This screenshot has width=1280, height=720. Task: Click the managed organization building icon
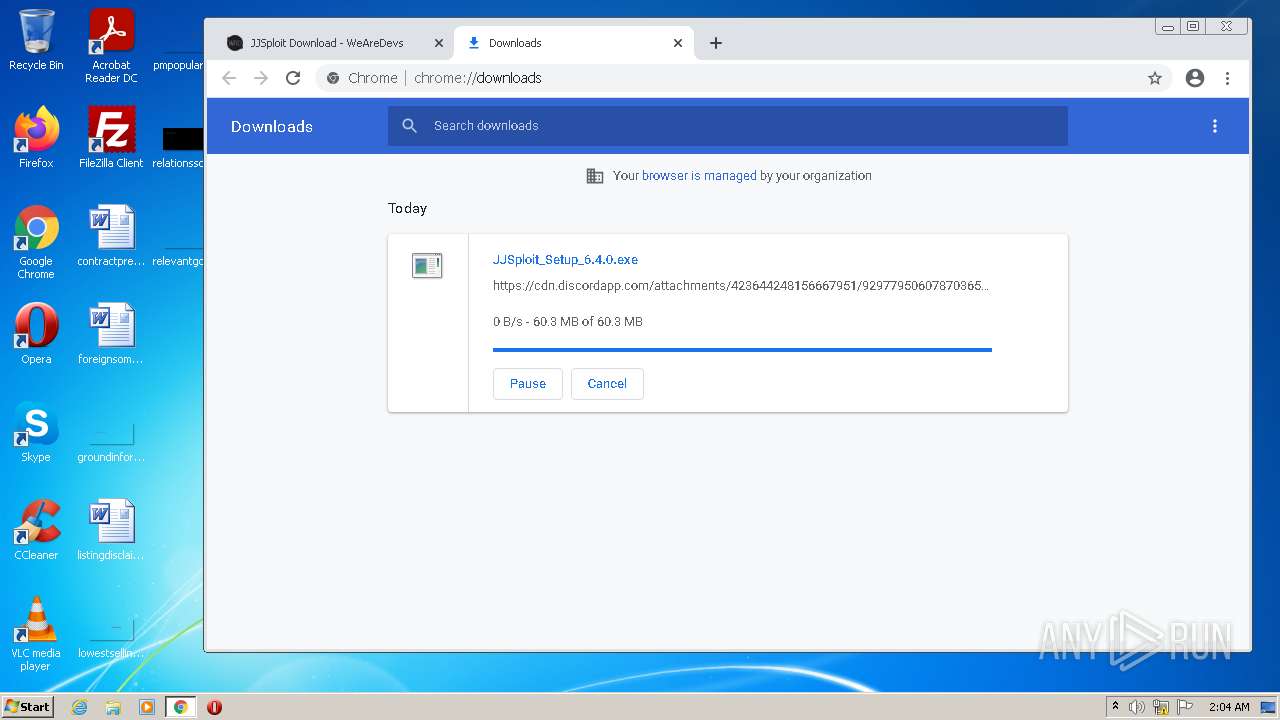[594, 176]
